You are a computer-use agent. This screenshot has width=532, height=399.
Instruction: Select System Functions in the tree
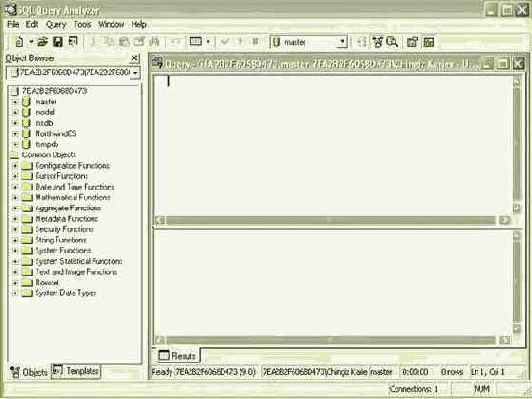(x=63, y=251)
